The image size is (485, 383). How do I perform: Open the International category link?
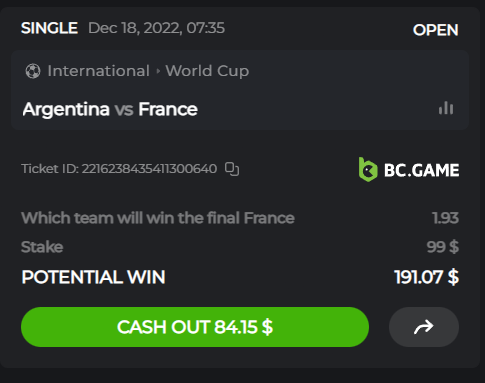pyautogui.click(x=98, y=71)
